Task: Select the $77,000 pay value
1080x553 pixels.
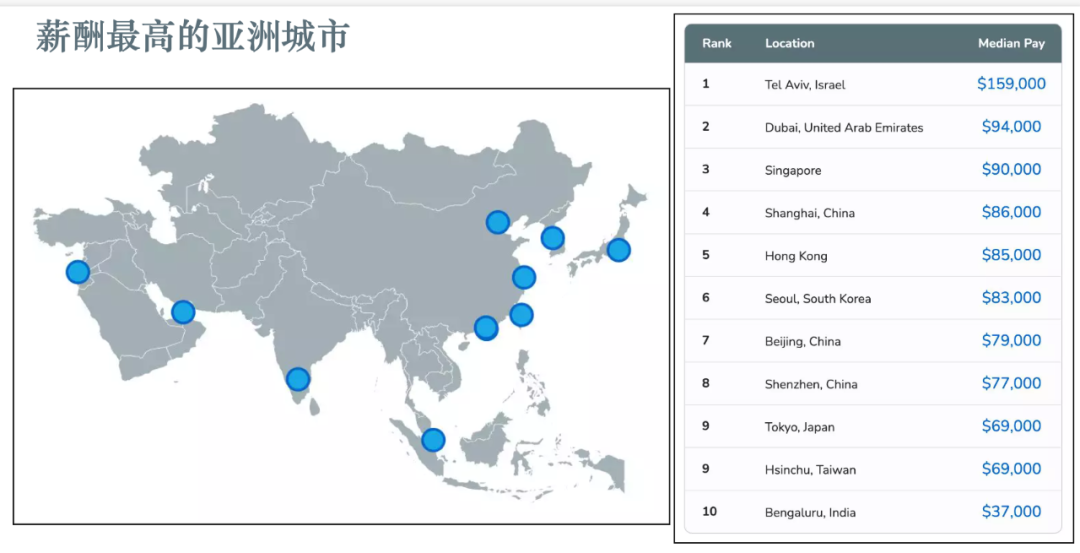Action: (1011, 383)
